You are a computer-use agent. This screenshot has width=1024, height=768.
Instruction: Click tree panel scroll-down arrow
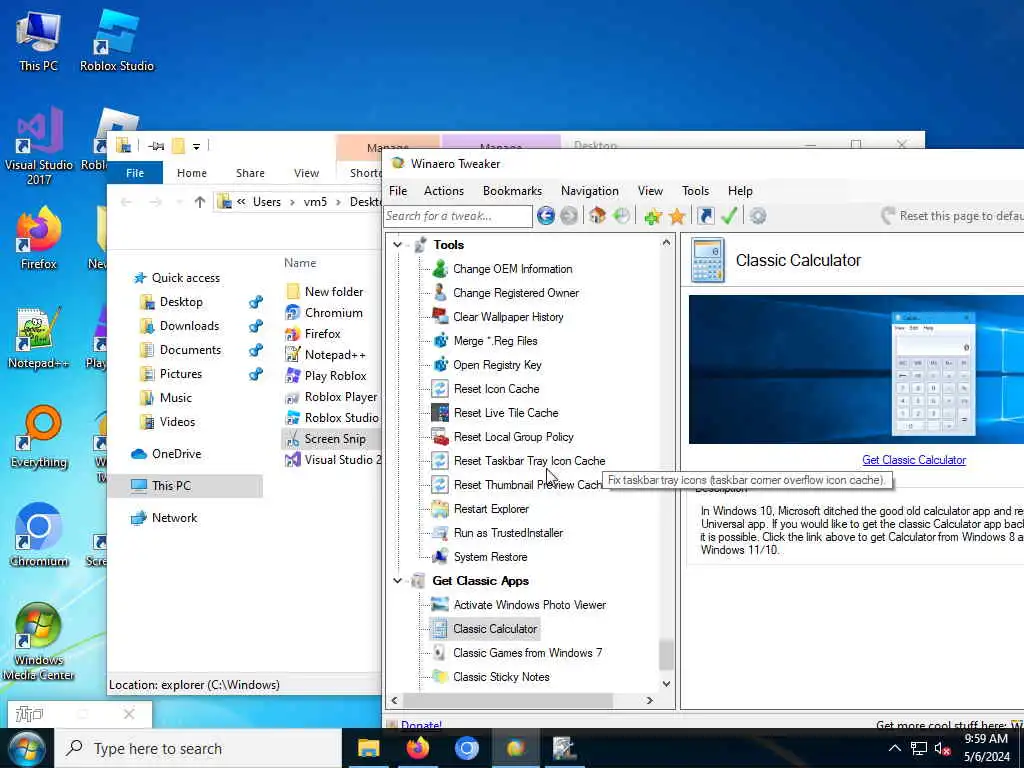(666, 684)
